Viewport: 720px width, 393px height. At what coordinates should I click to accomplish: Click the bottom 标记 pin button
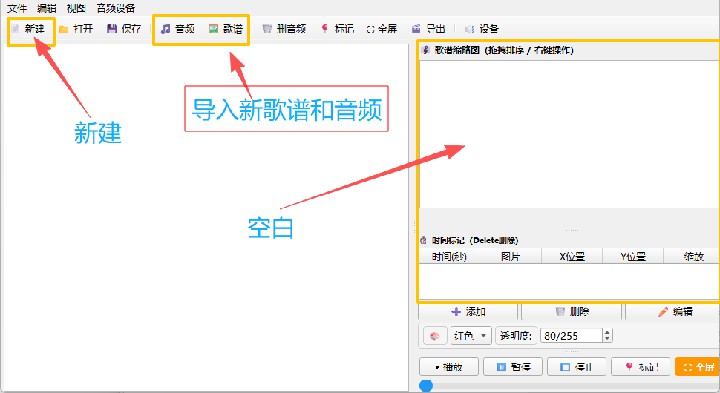point(641,367)
